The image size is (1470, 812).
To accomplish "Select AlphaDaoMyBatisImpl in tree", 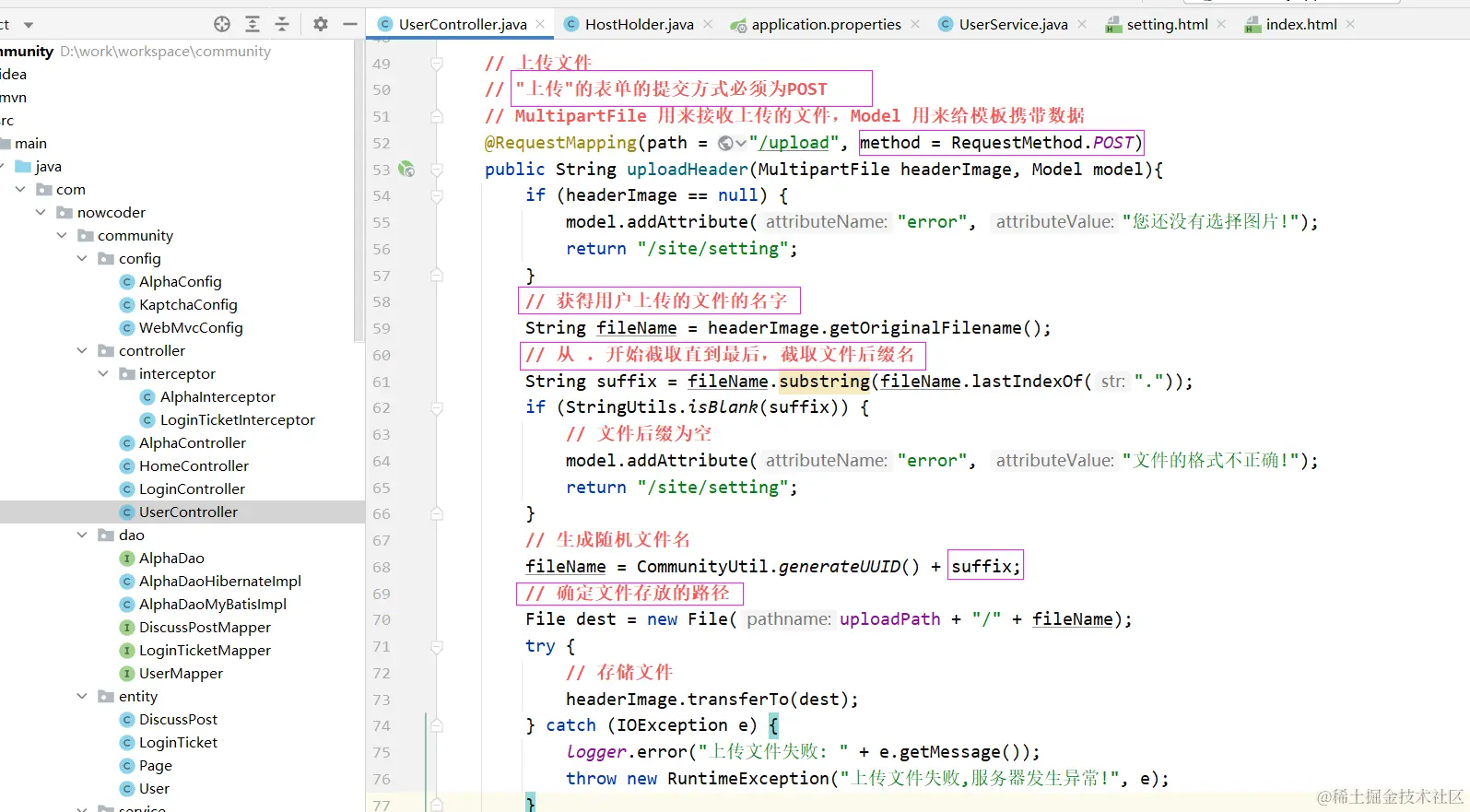I will point(213,604).
